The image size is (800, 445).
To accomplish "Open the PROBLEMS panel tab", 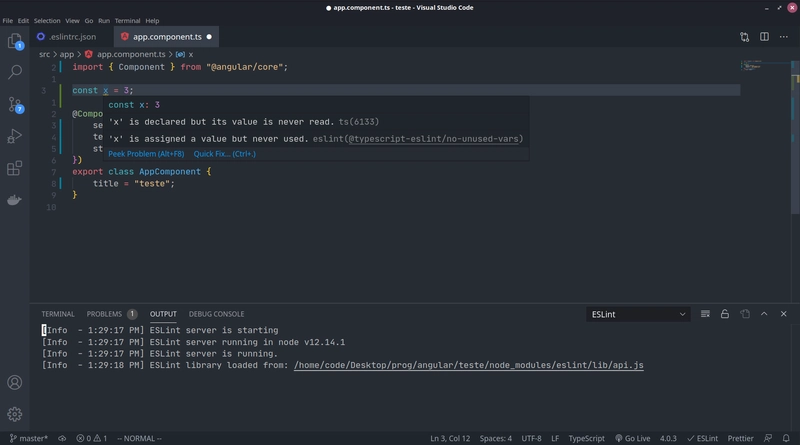I will point(111,314).
